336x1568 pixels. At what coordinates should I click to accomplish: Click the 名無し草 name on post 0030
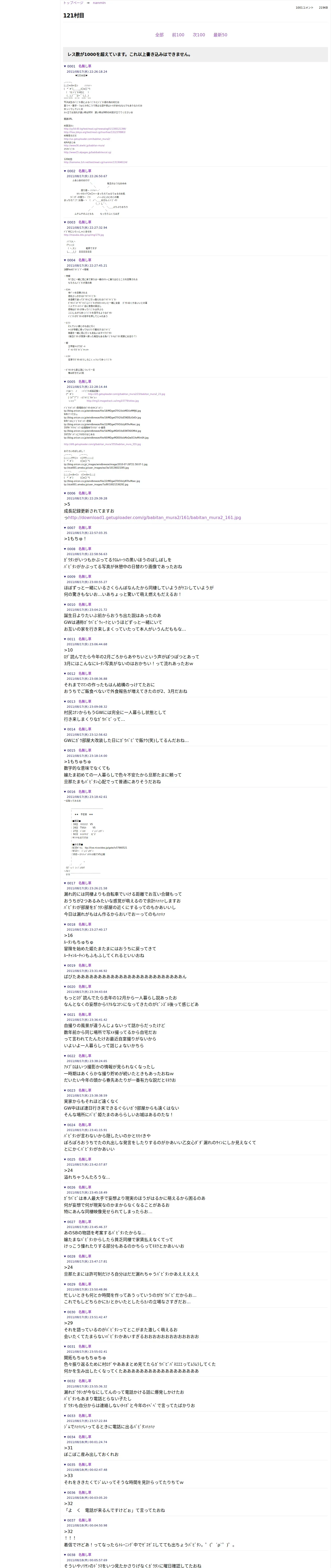(85, 1312)
